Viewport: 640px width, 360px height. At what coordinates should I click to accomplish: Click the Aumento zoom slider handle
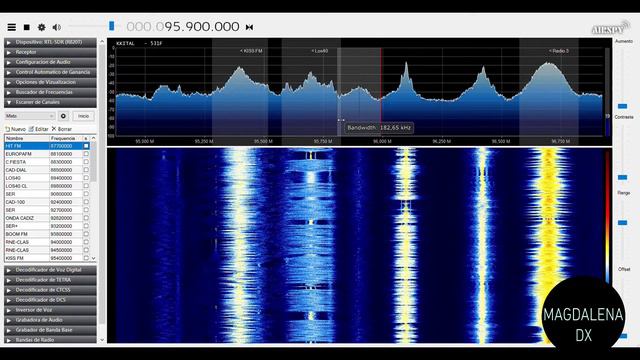coord(622,106)
